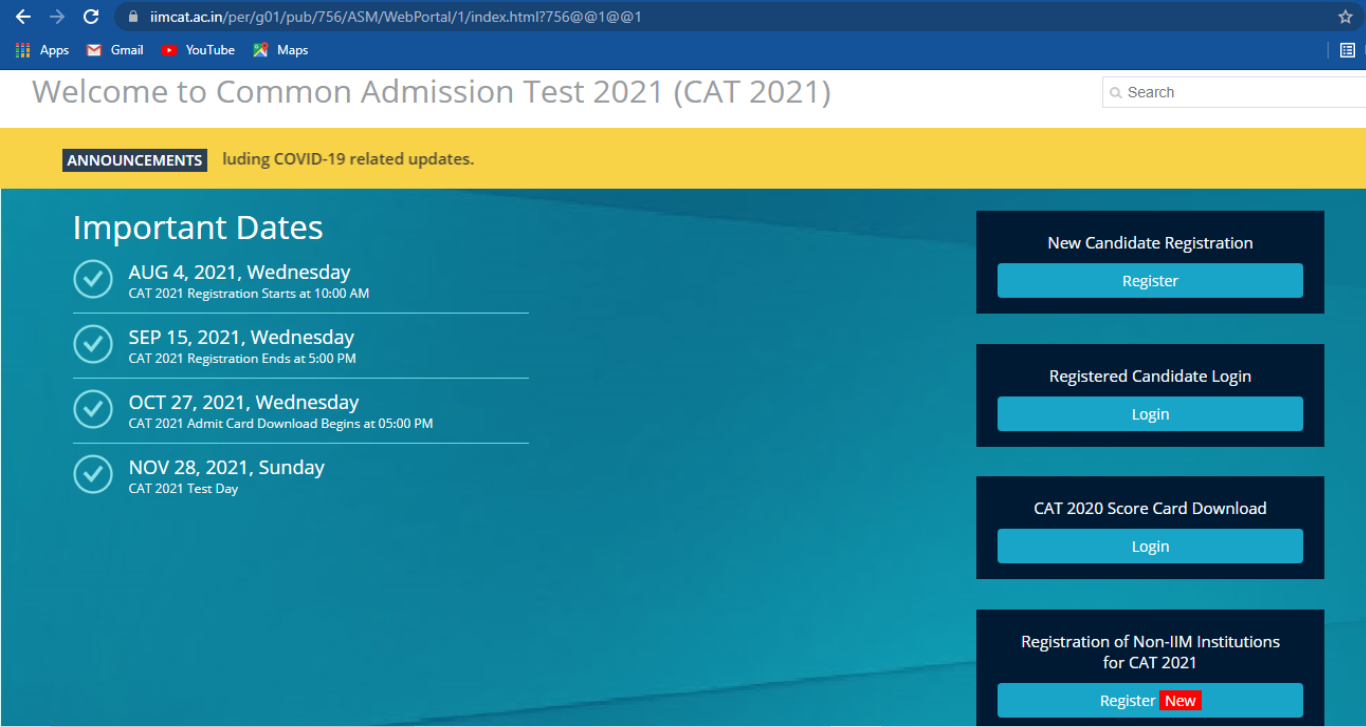
Task: Click the Welcome to Common Admission Test heading
Action: pos(431,92)
